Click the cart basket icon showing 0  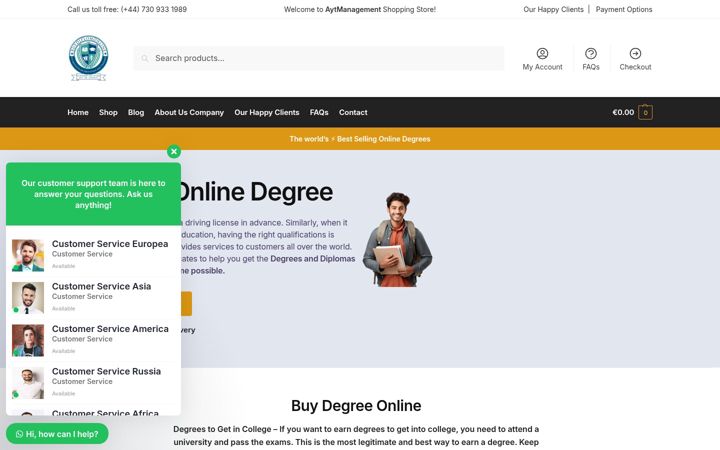click(645, 112)
